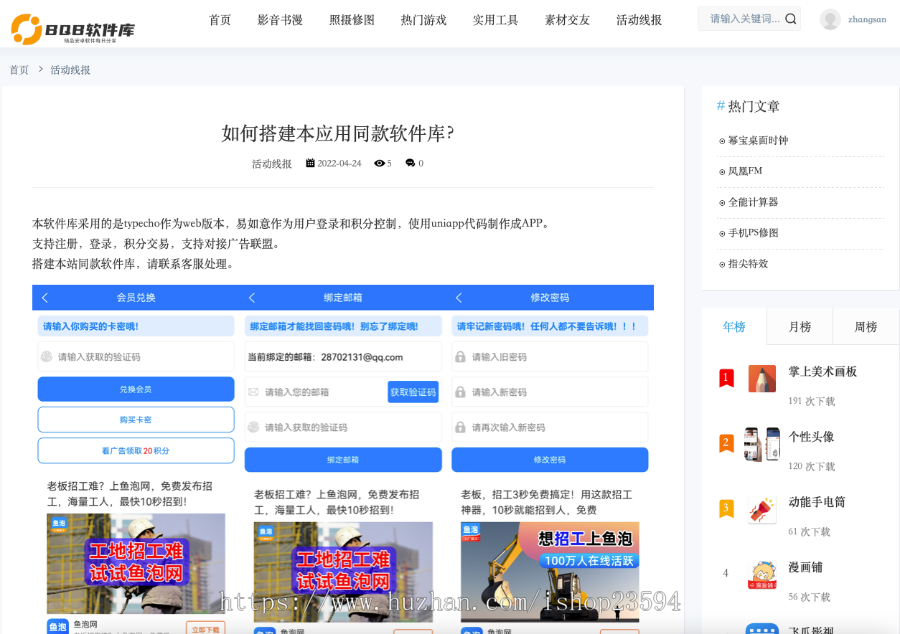
Task: Open the zhangsan user avatar
Action: pos(830,20)
